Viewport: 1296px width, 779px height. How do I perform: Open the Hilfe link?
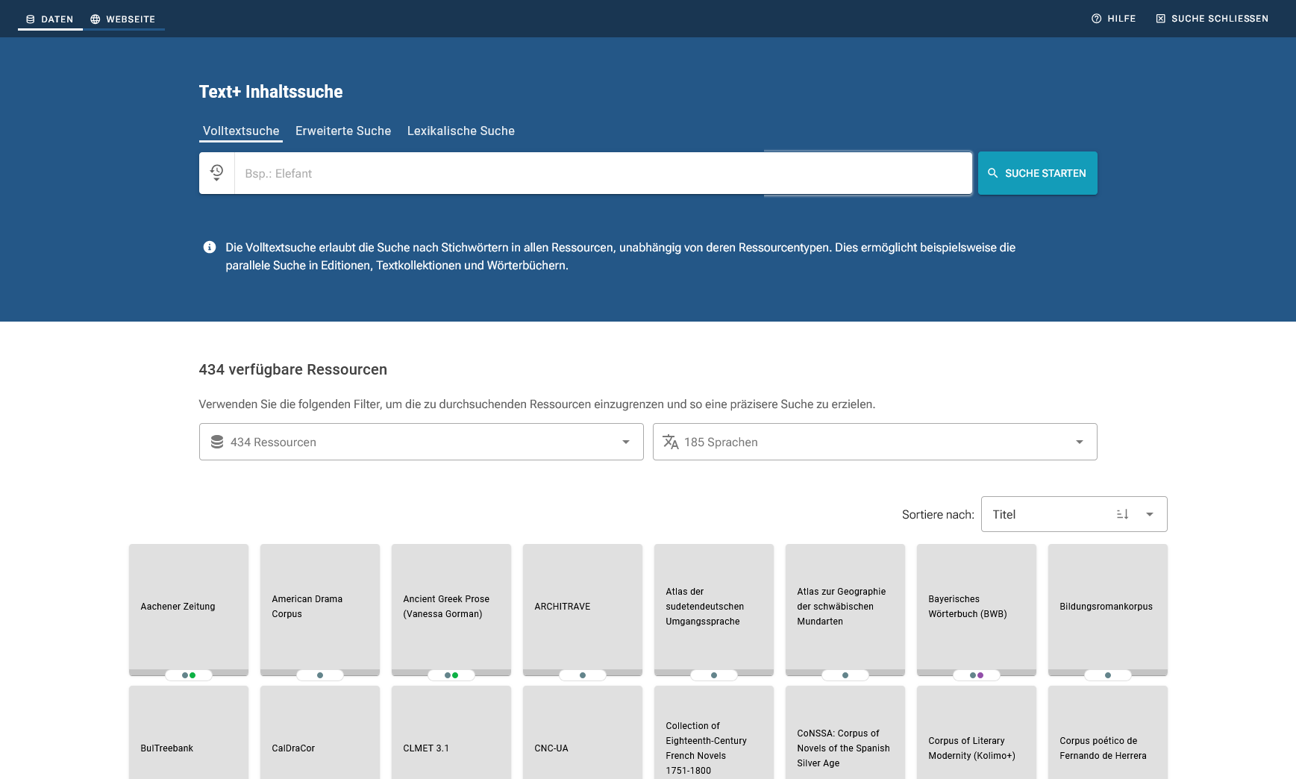[x=1113, y=19]
